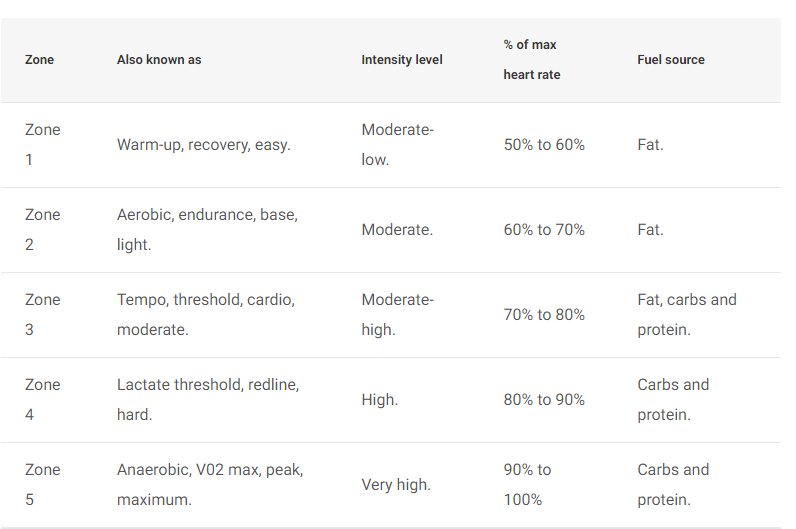The image size is (796, 529).
Task: Click the '80% to 90%' heart rate cell
Action: [544, 400]
